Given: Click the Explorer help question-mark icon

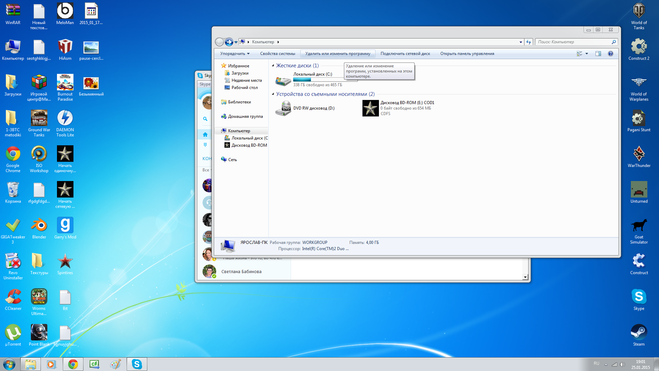Looking at the screenshot, I should pos(611,54).
